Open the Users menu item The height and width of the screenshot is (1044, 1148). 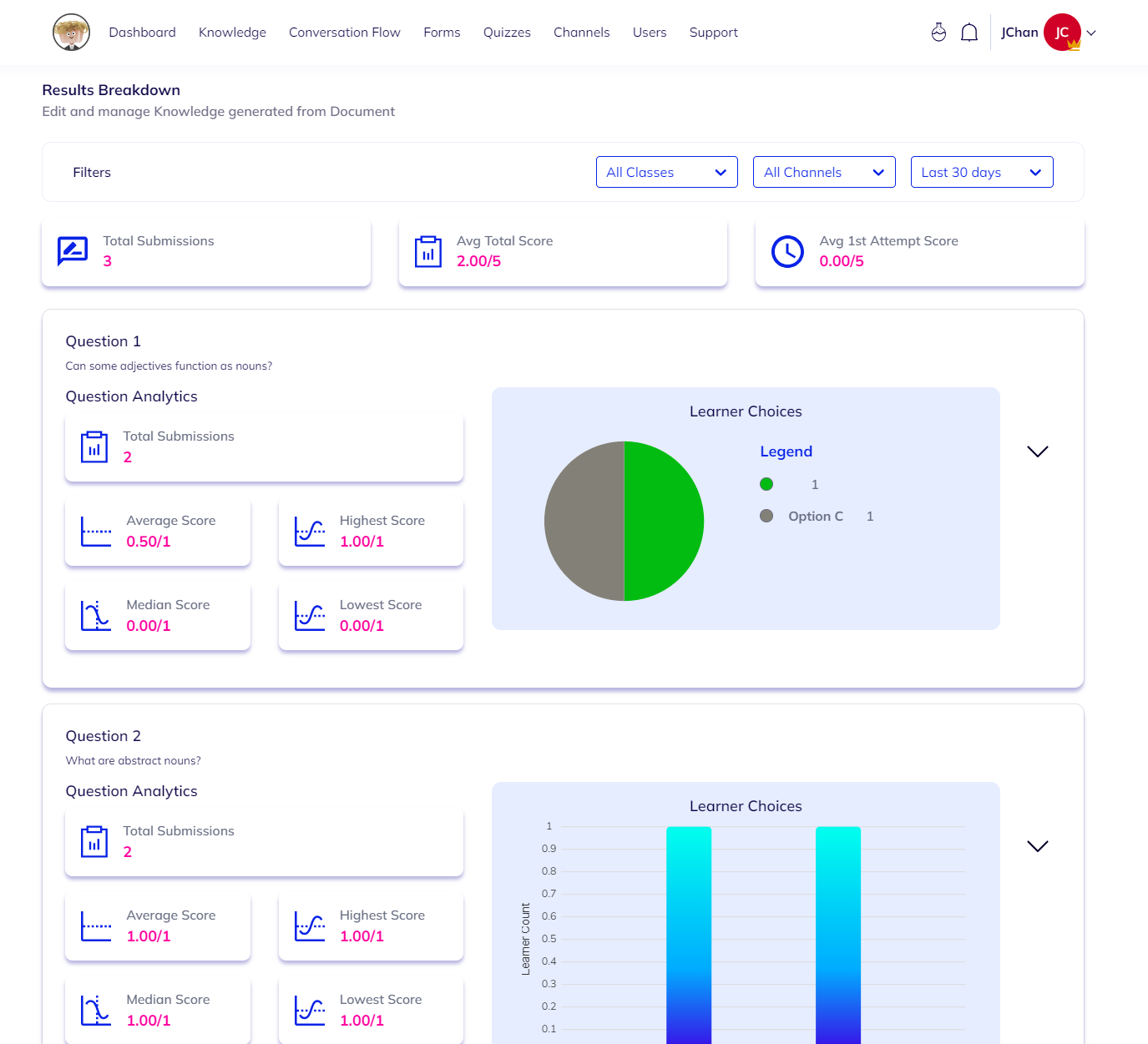tap(650, 33)
